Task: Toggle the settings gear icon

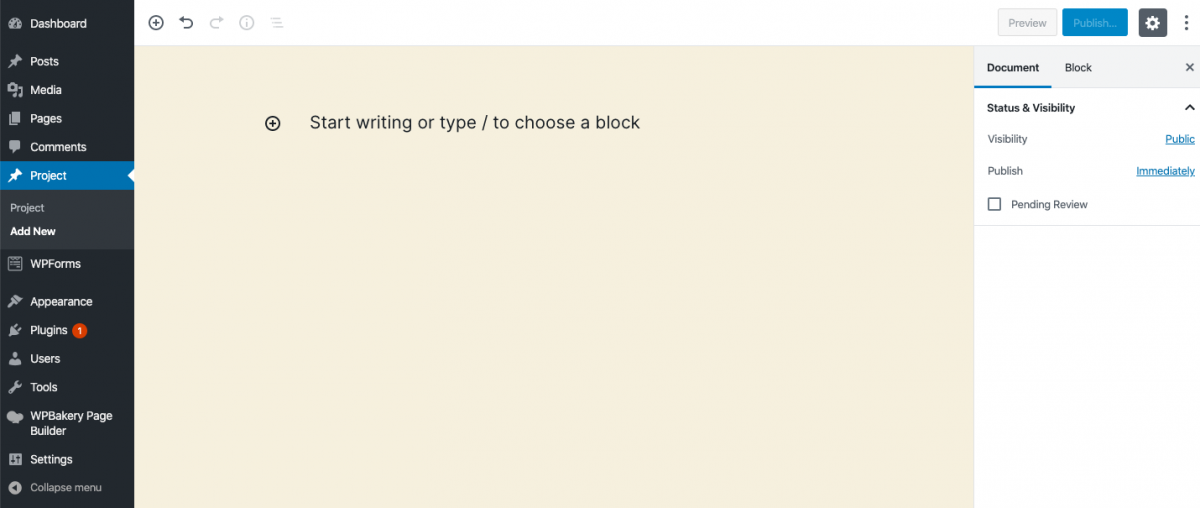Action: 1153,22
